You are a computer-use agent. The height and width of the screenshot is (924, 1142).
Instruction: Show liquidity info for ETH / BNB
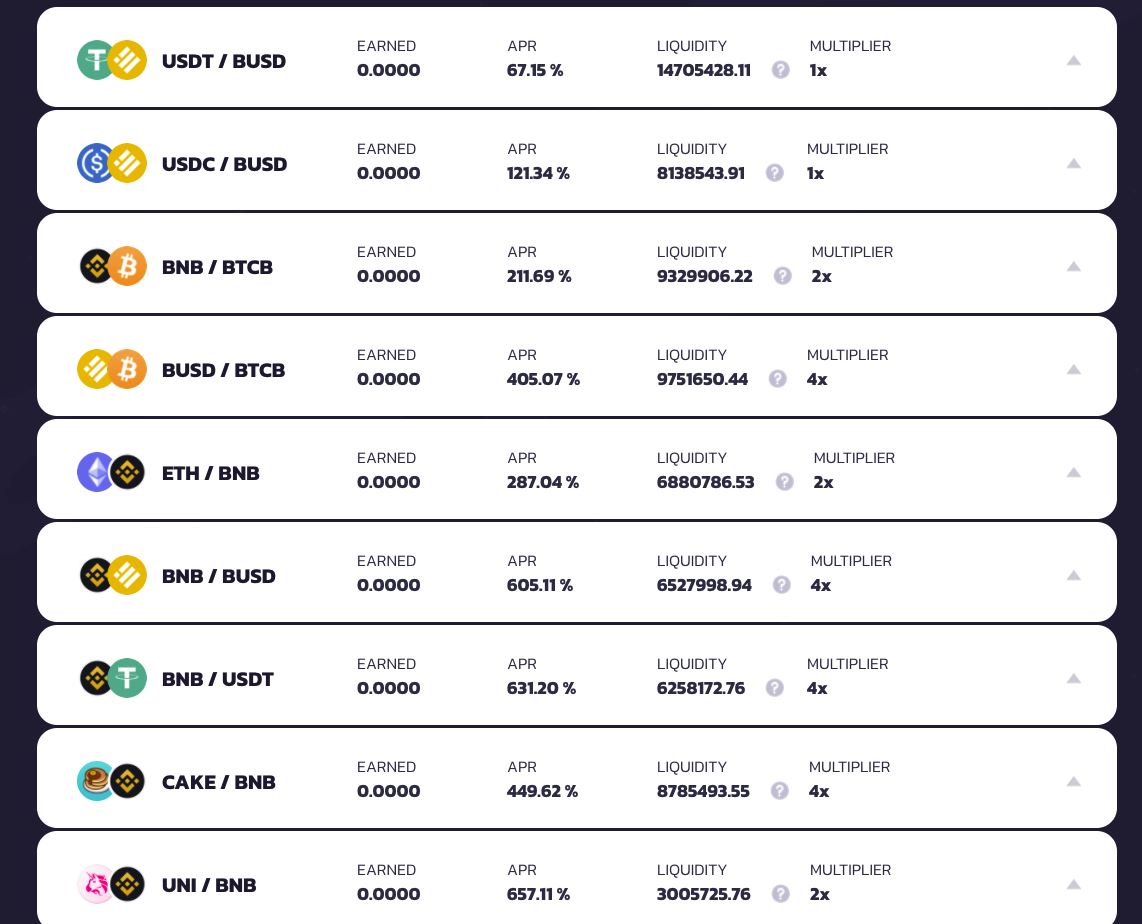point(784,482)
